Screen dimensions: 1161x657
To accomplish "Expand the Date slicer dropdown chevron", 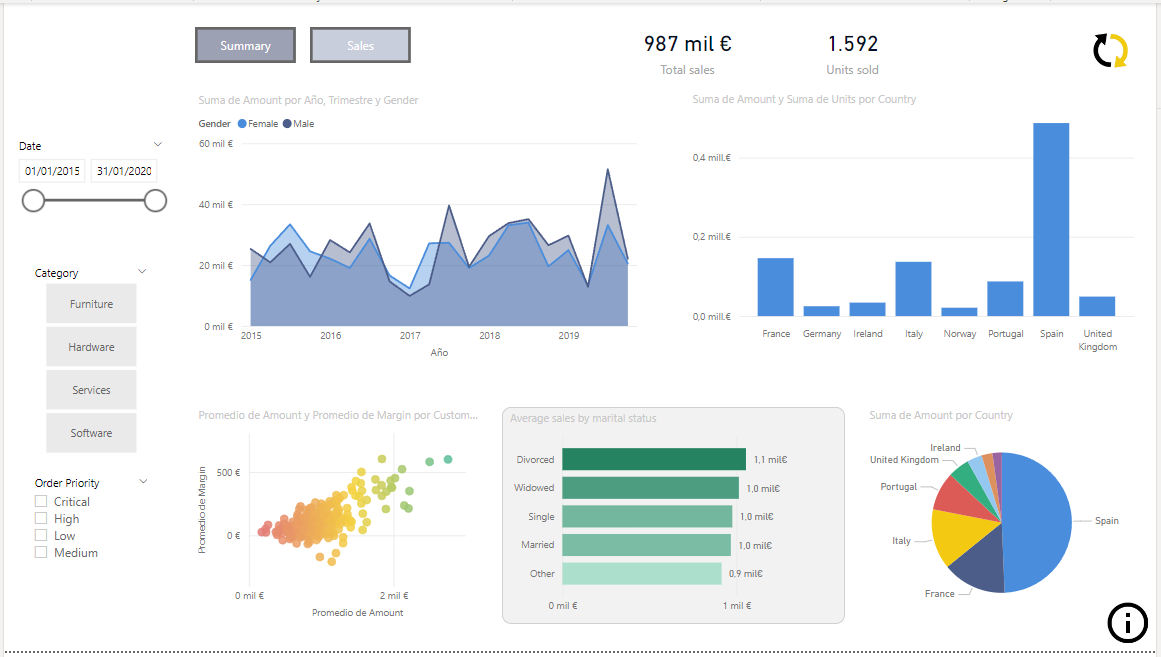I will pyautogui.click(x=157, y=145).
